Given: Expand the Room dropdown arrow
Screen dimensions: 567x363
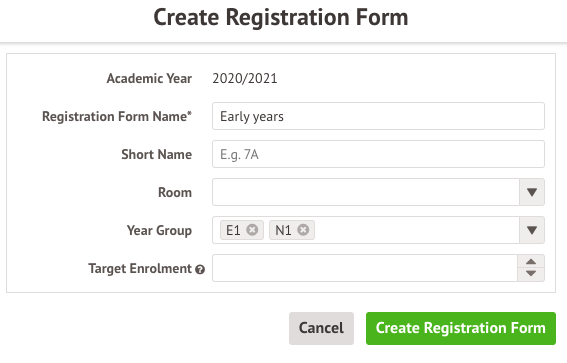Looking at the screenshot, I should [532, 192].
